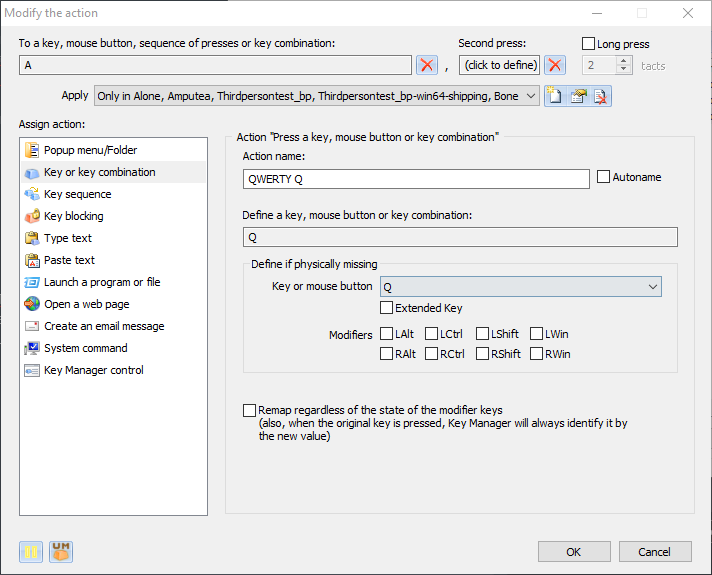Click the edit exception icon beside Apply dropdown
The height and width of the screenshot is (575, 712).
click(x=578, y=96)
